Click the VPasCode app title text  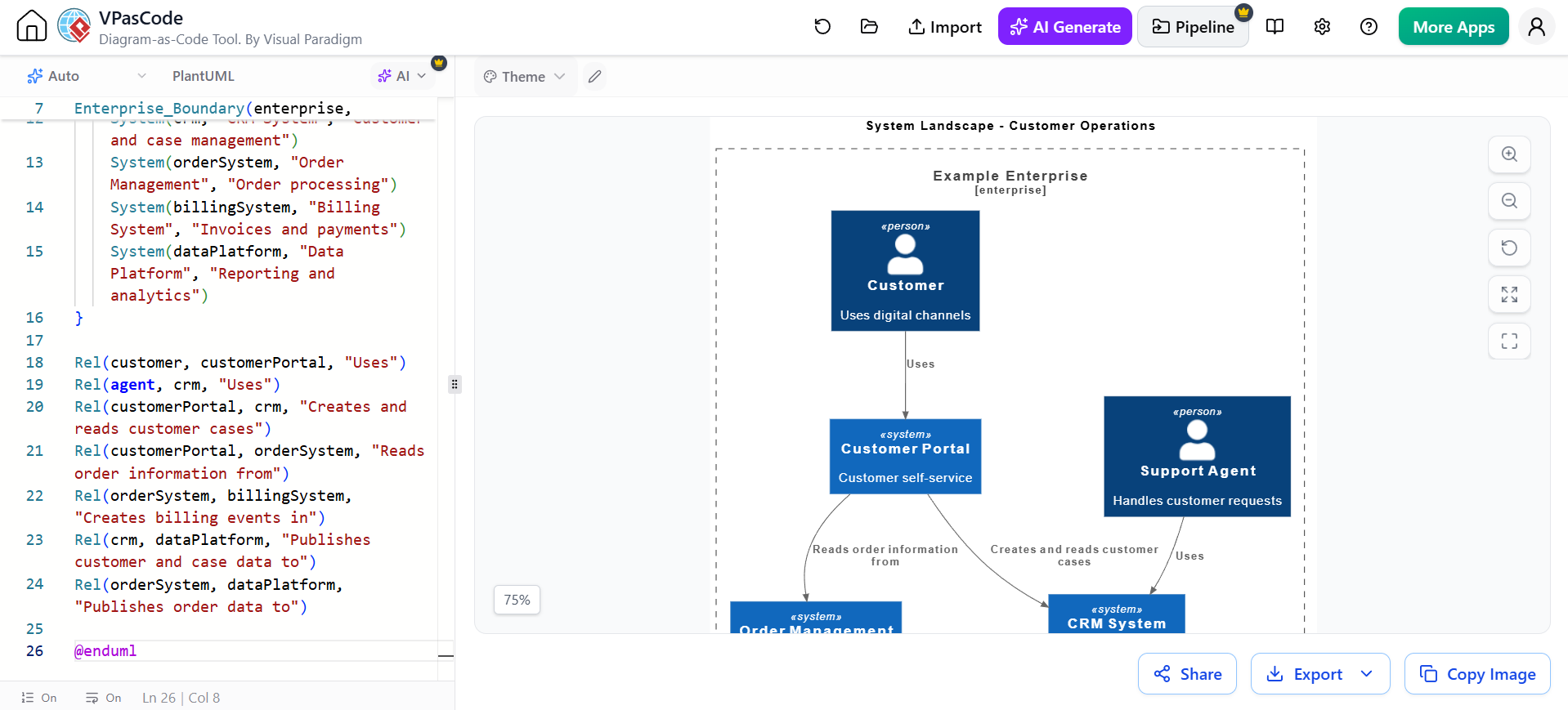pos(141,18)
